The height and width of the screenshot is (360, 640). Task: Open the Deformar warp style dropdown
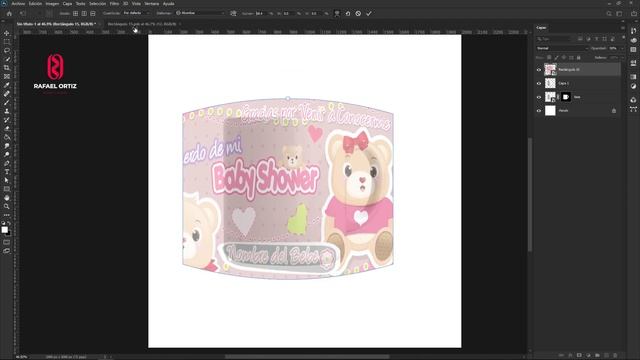click(200, 13)
